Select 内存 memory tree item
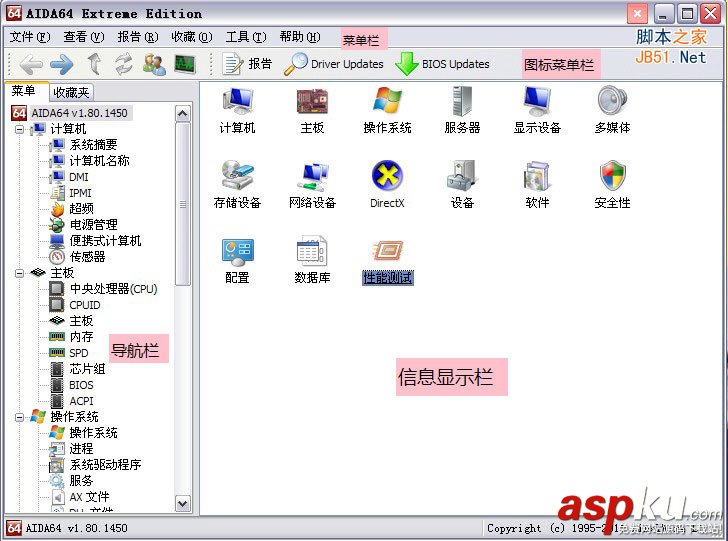The image size is (728, 541). [72, 337]
